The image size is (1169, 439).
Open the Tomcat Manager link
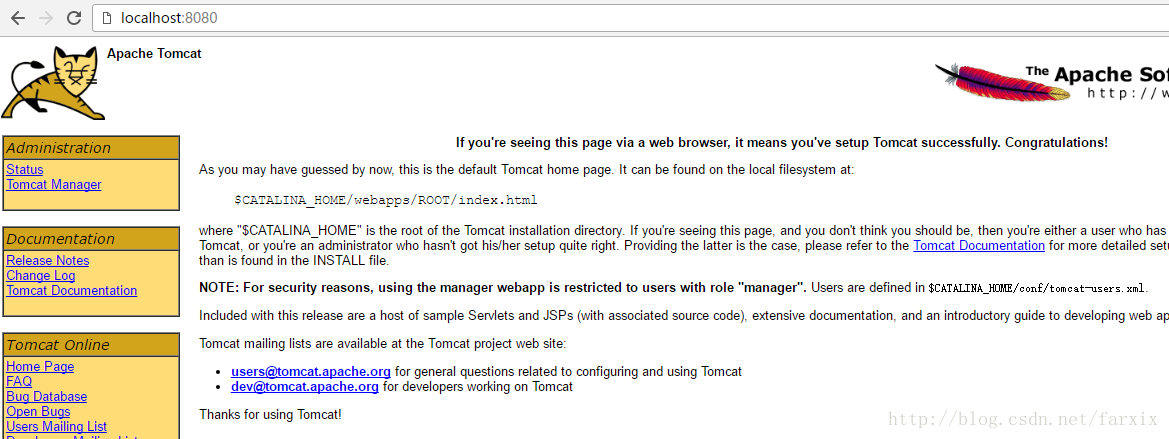54,184
